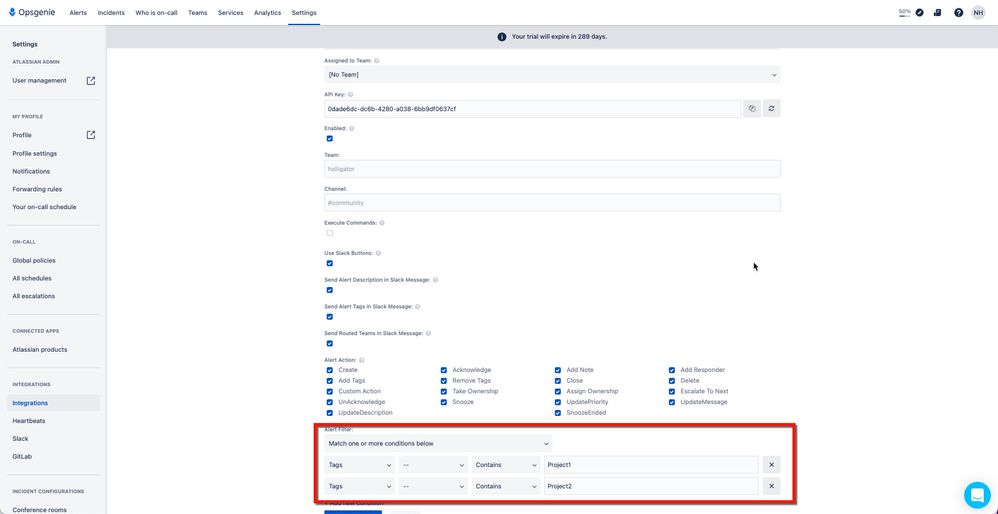Open the Match one or more conditions dropdown
Viewport: 998px width, 514px height.
point(438,443)
